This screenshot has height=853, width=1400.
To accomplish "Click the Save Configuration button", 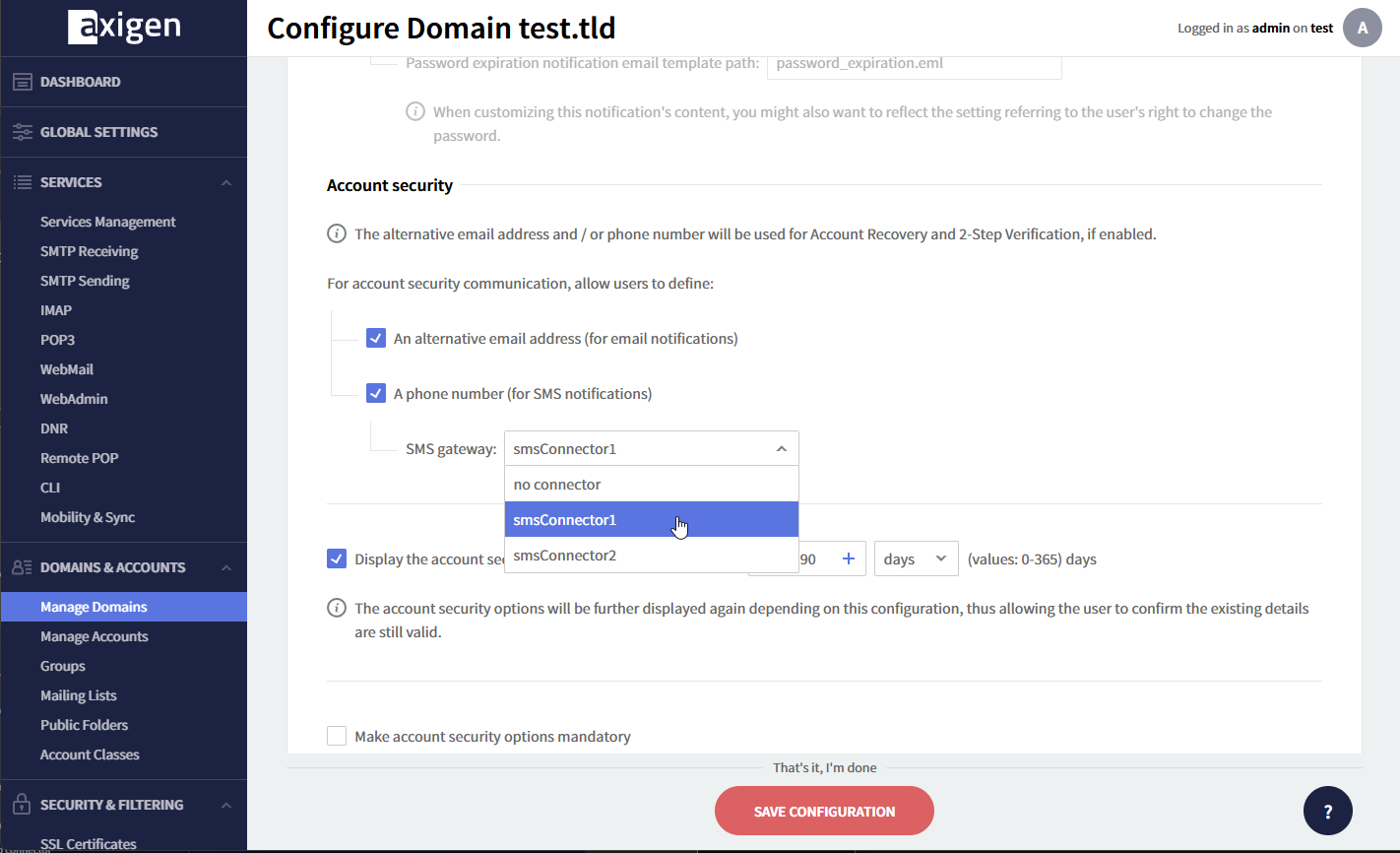I will pyautogui.click(x=824, y=812).
